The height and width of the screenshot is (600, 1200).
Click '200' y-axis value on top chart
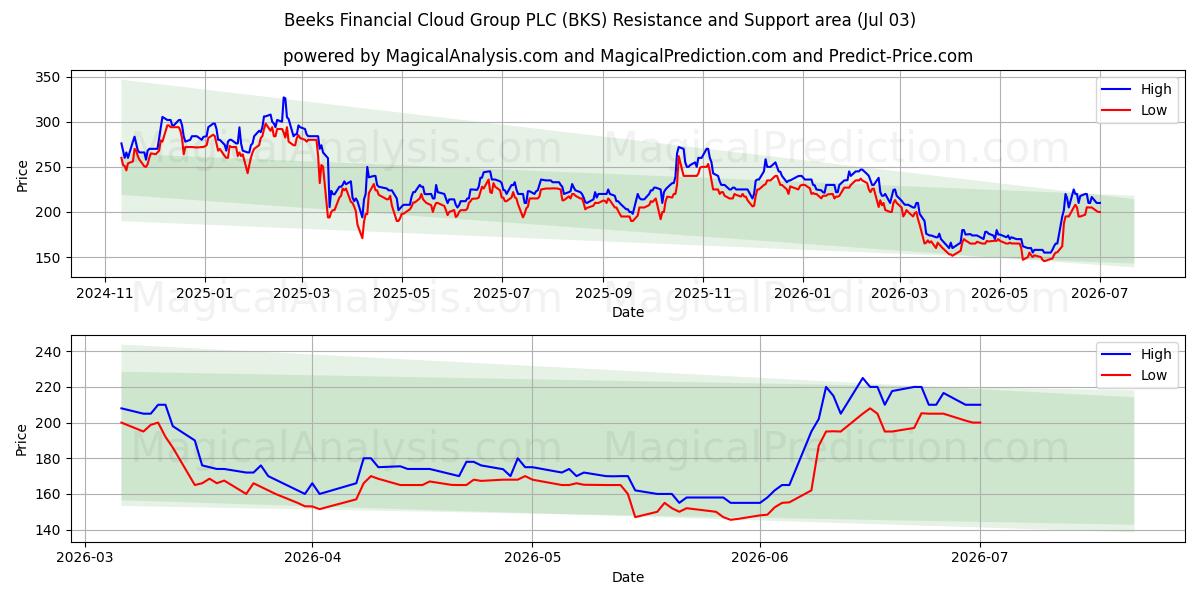[x=49, y=212]
